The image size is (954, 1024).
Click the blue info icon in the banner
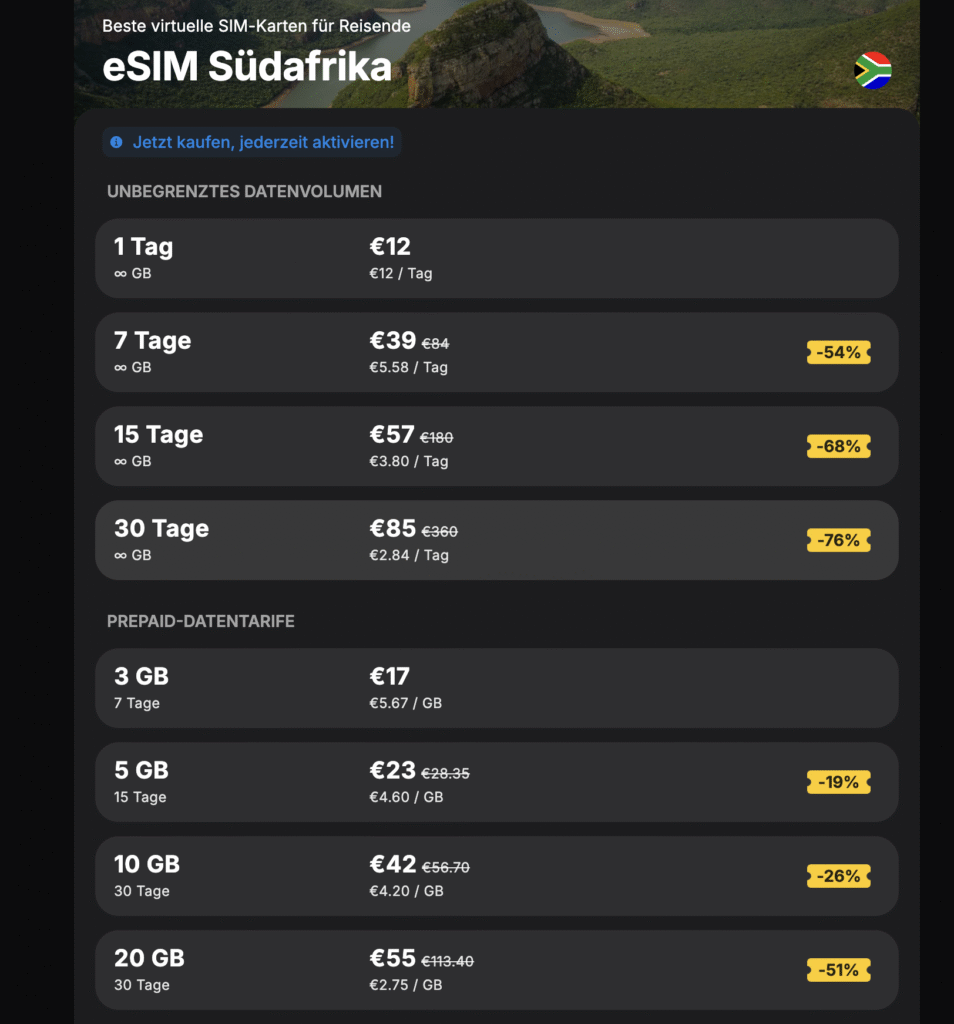click(x=117, y=142)
